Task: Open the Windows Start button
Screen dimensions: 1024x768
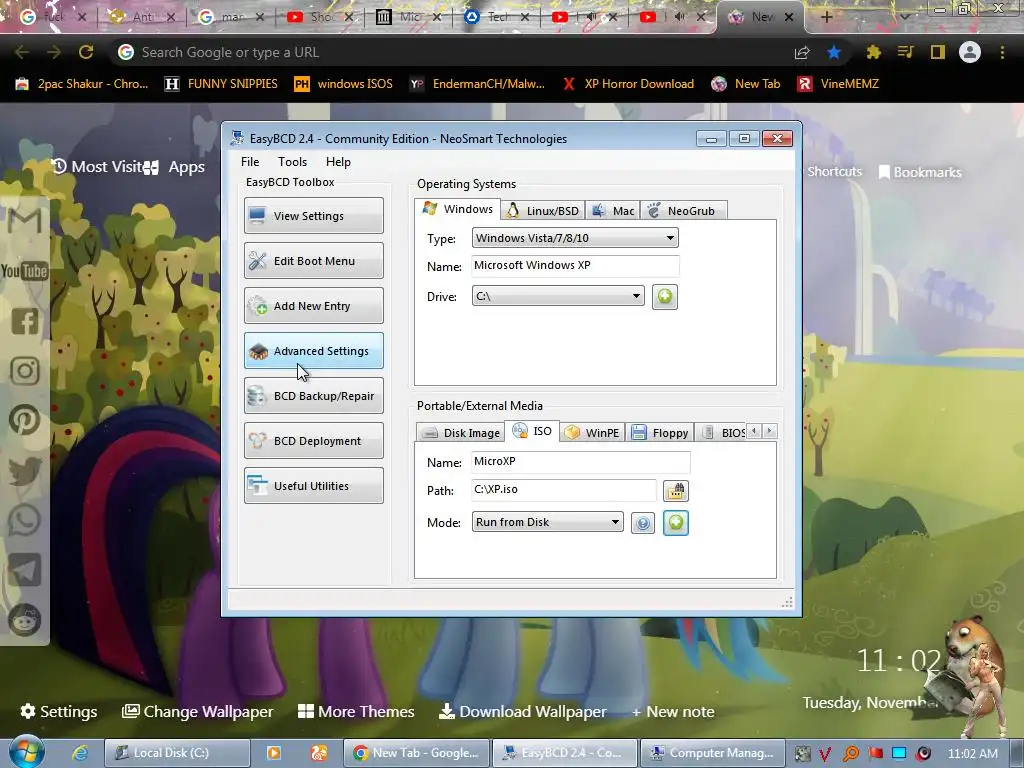Action: click(26, 752)
